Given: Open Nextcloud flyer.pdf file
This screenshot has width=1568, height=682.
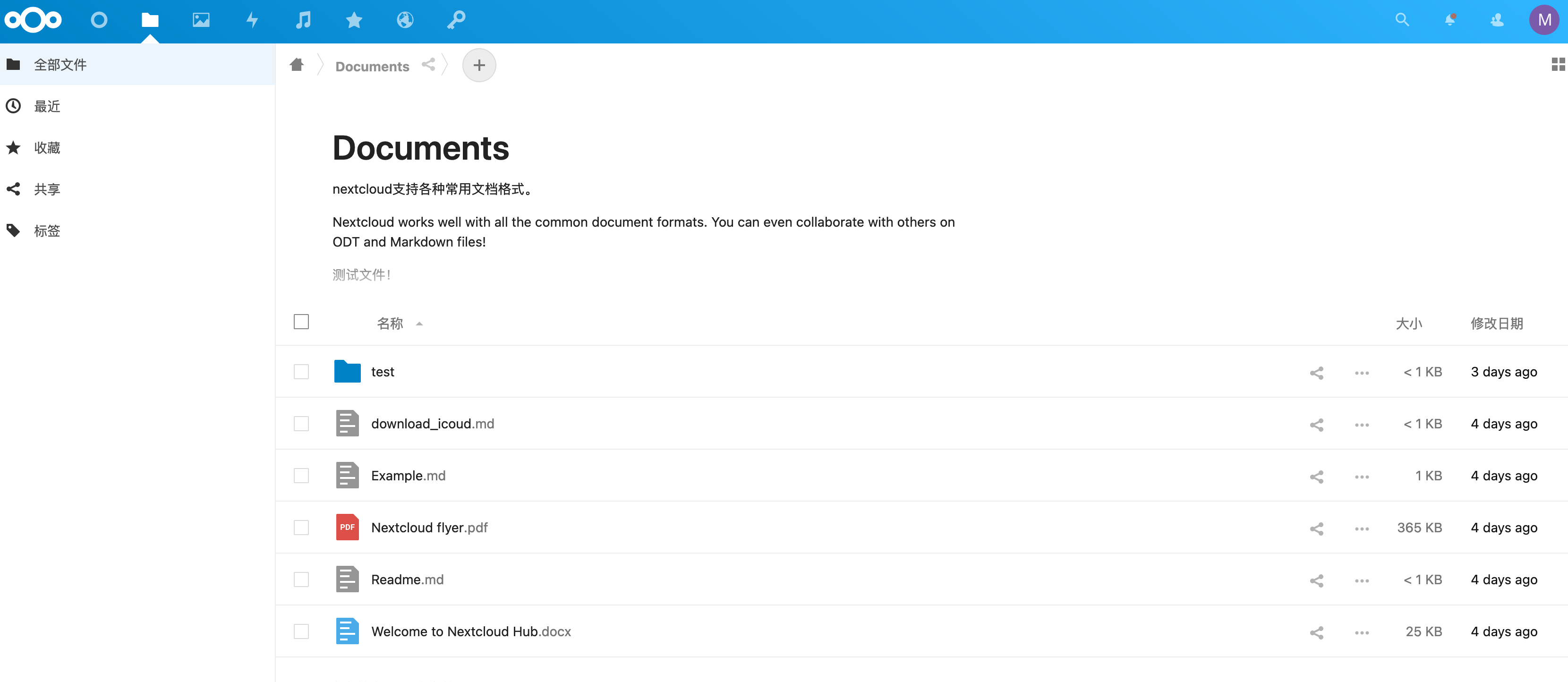Looking at the screenshot, I should [429, 528].
